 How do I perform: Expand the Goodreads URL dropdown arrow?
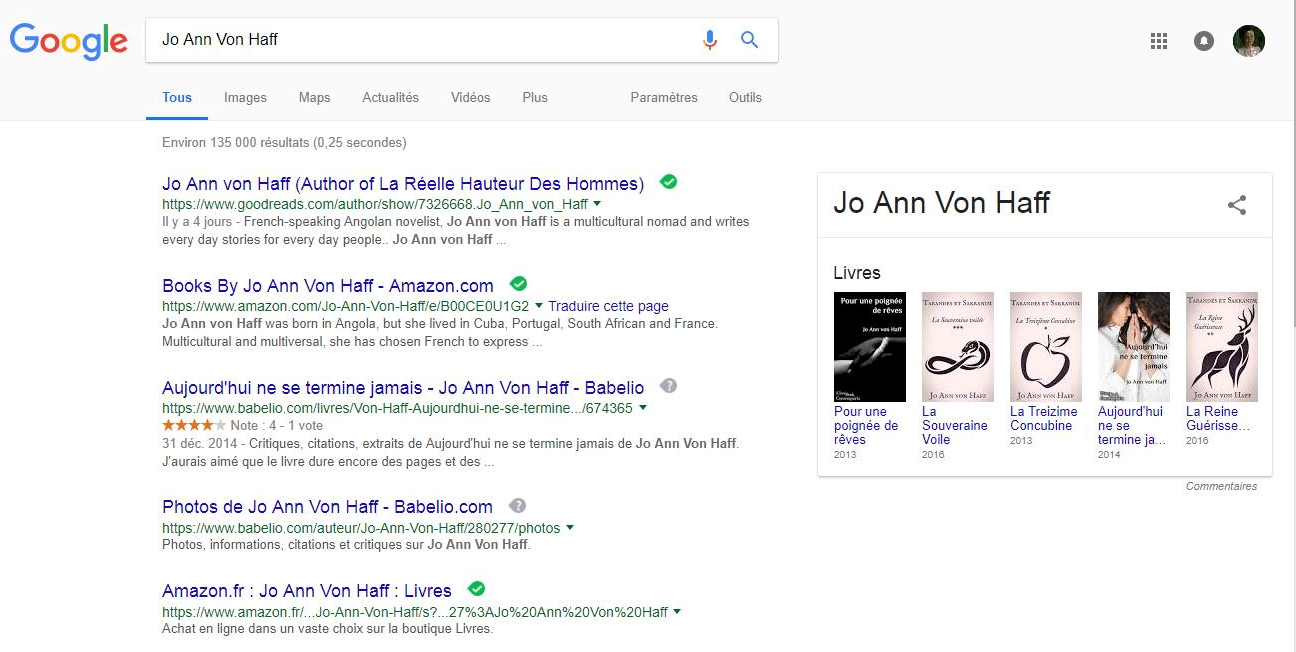tap(597, 204)
